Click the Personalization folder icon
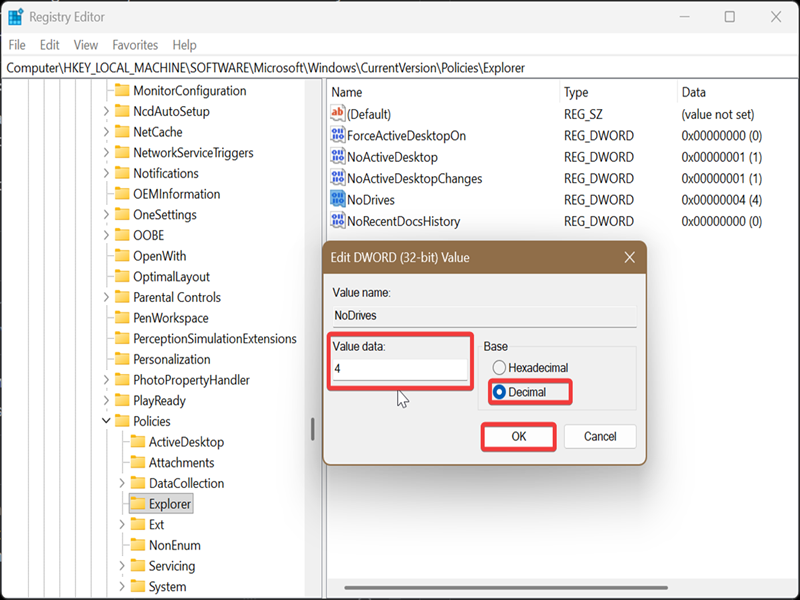Screen dimensions: 800x600 point(122,359)
